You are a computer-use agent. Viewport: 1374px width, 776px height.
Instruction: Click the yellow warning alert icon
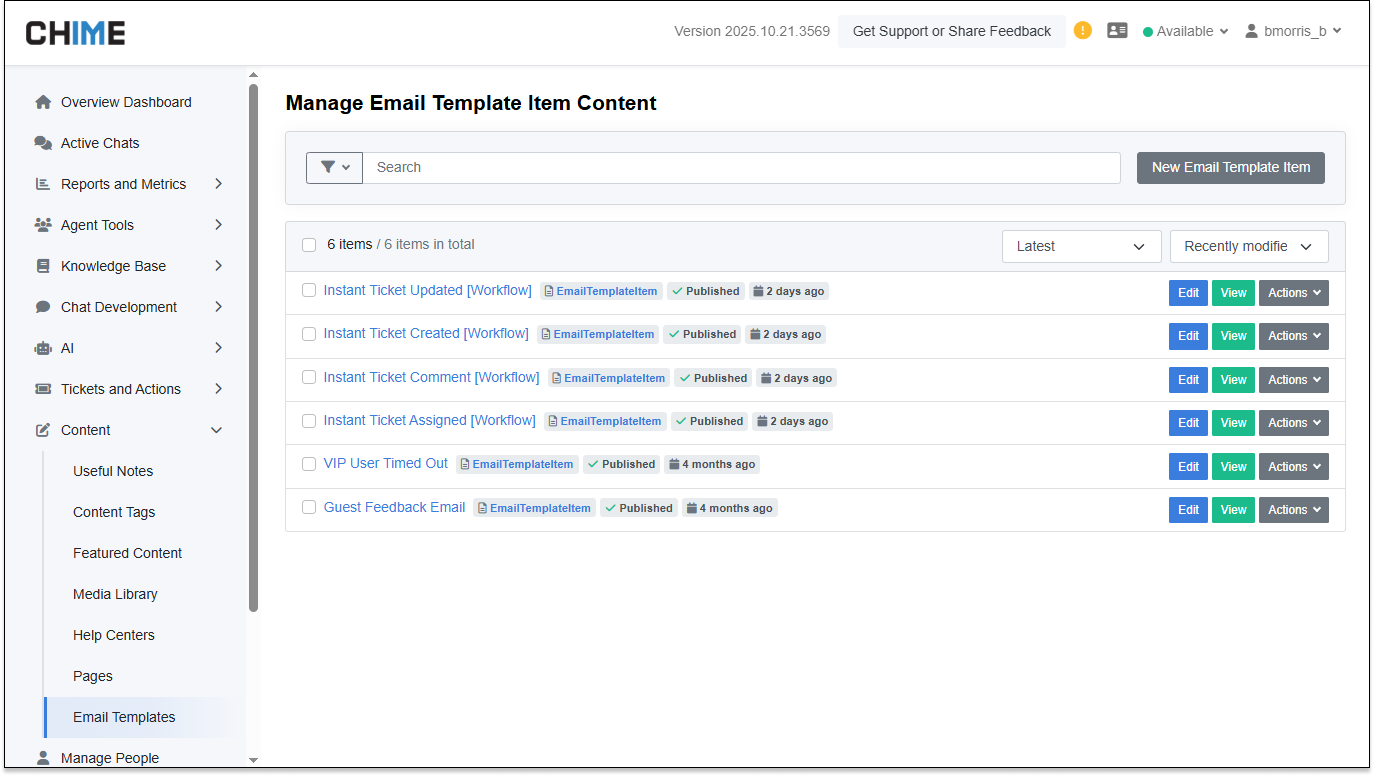click(1082, 31)
